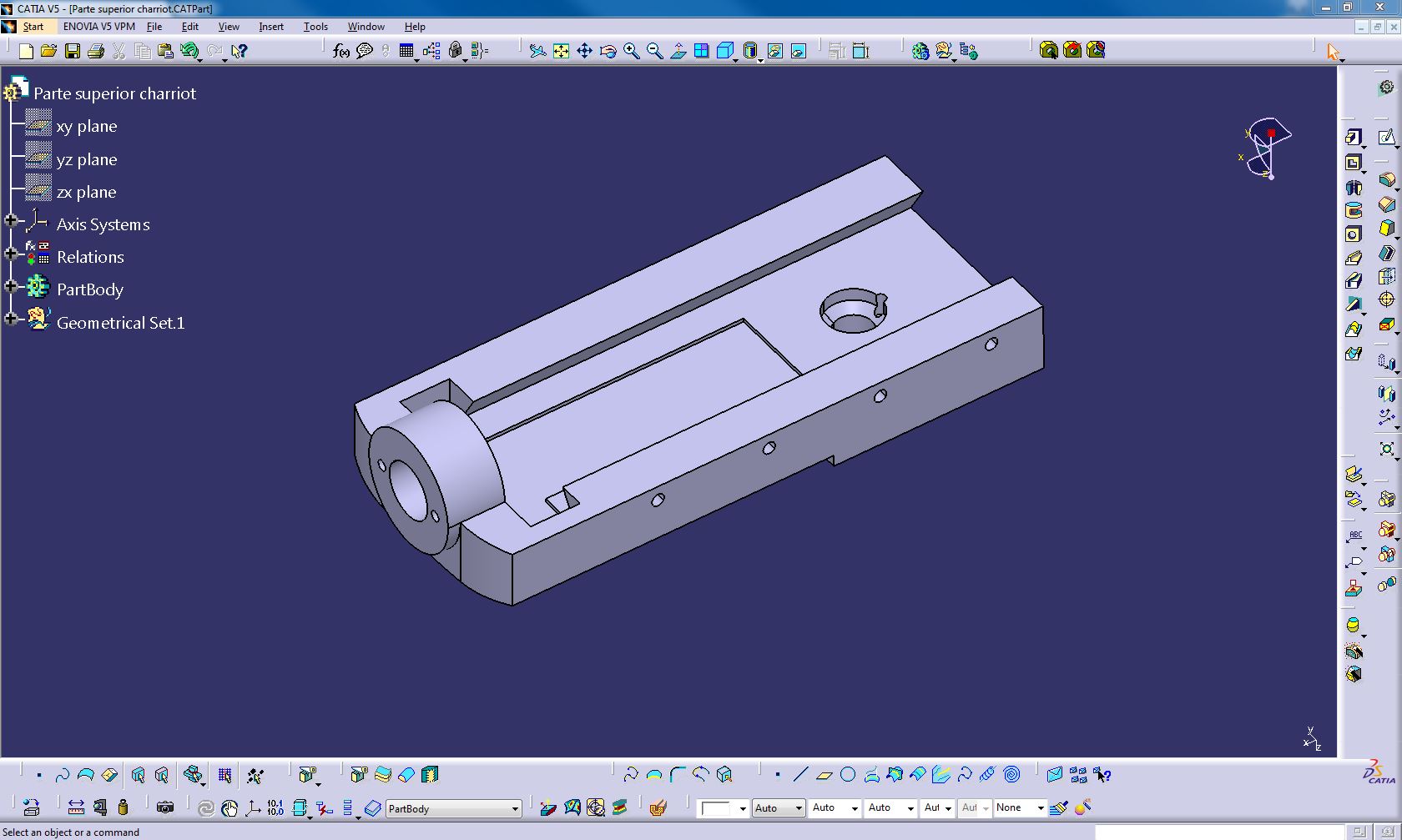Image resolution: width=1402 pixels, height=840 pixels.
Task: Click the Select arrow icon
Action: pos(1333,52)
